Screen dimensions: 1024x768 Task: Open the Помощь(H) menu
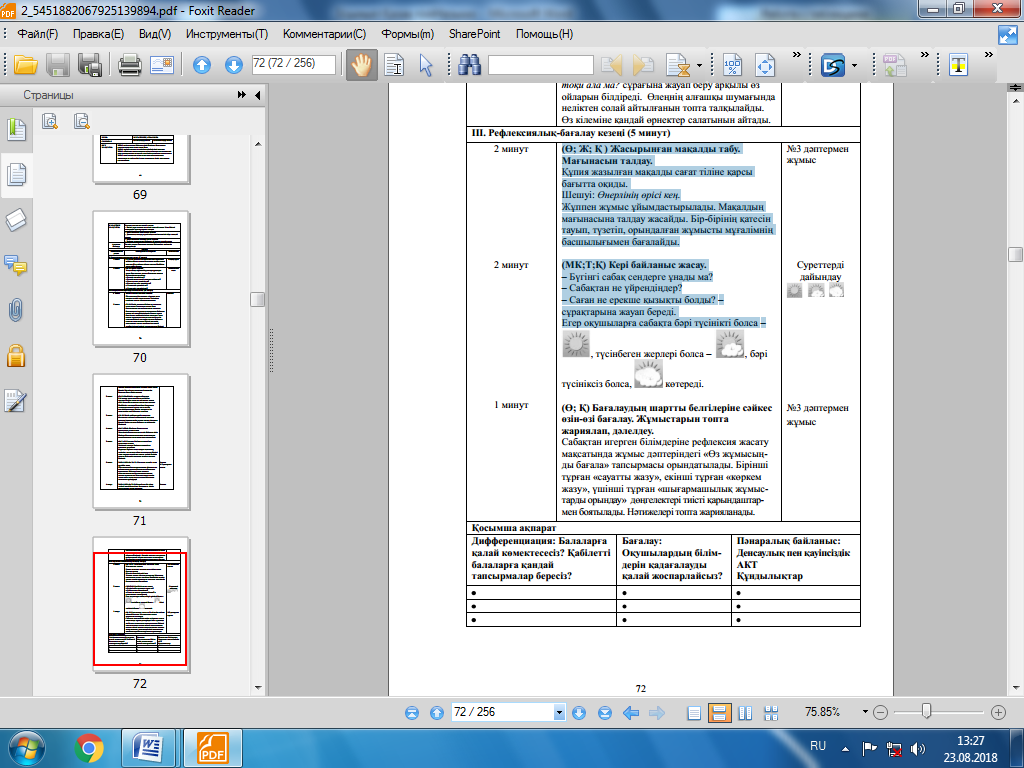544,34
